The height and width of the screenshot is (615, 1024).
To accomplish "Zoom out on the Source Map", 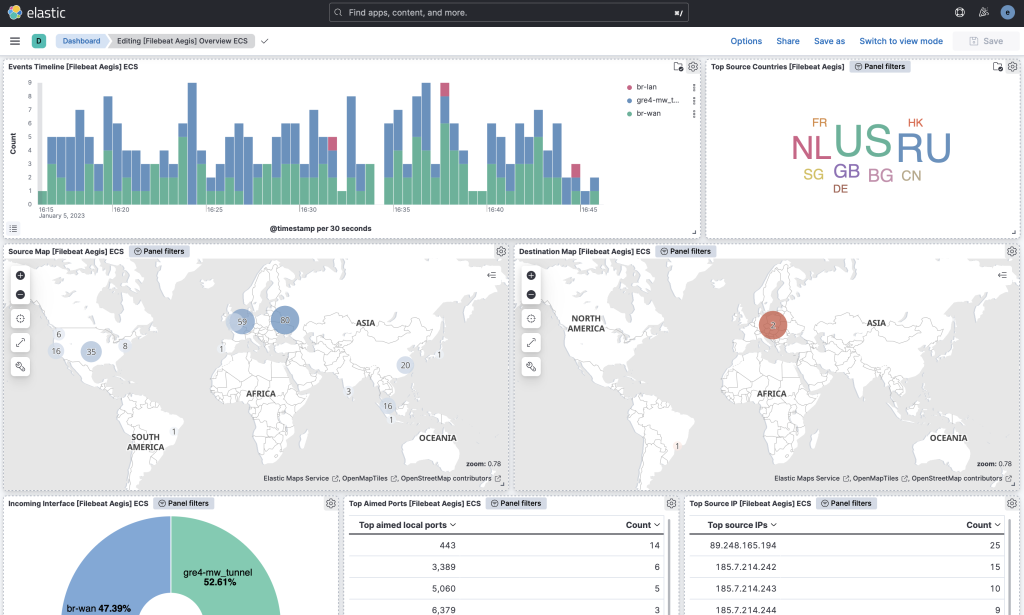I will coord(20,294).
